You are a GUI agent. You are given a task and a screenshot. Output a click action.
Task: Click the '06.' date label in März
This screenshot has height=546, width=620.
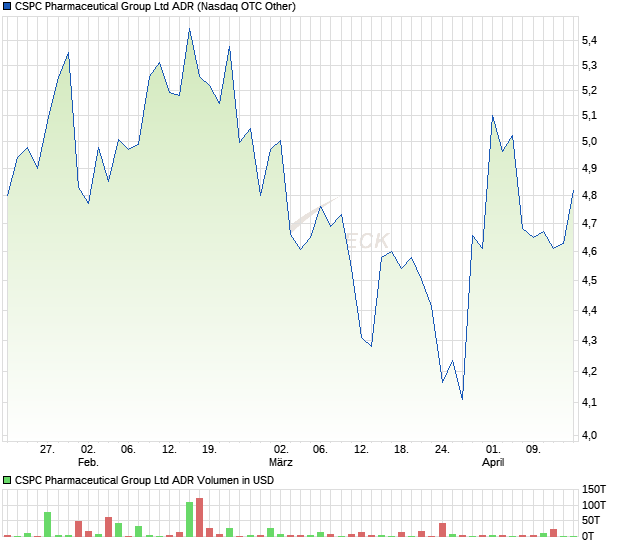(320, 450)
